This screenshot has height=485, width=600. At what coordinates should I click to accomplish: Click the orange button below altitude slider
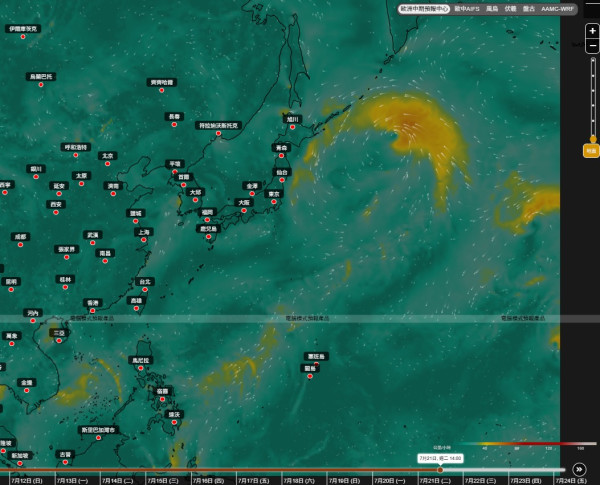tap(591, 151)
